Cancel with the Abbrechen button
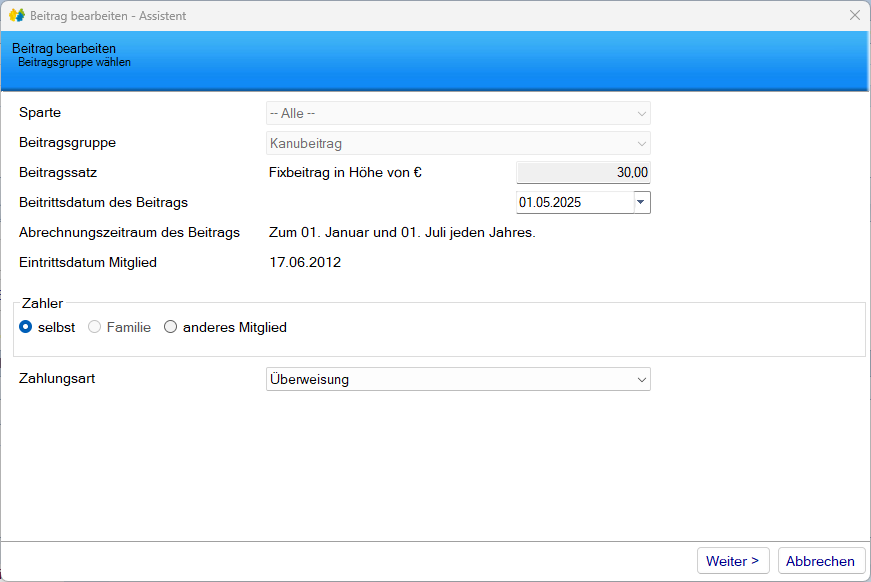This screenshot has width=871, height=582. click(820, 561)
